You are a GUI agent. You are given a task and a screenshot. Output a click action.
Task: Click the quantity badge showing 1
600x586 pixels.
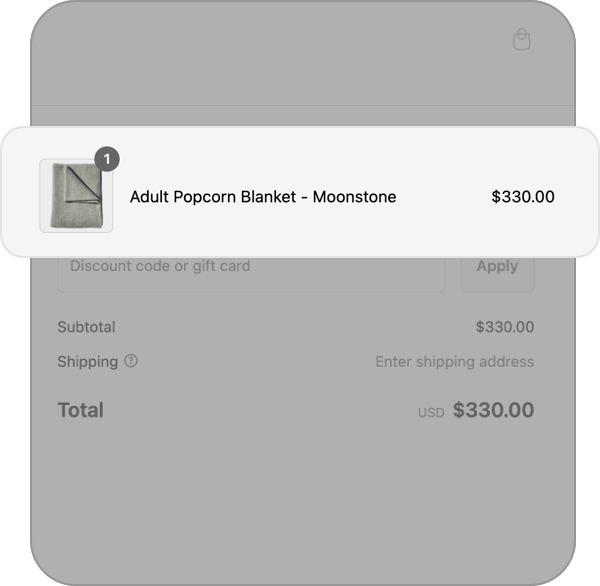point(107,158)
